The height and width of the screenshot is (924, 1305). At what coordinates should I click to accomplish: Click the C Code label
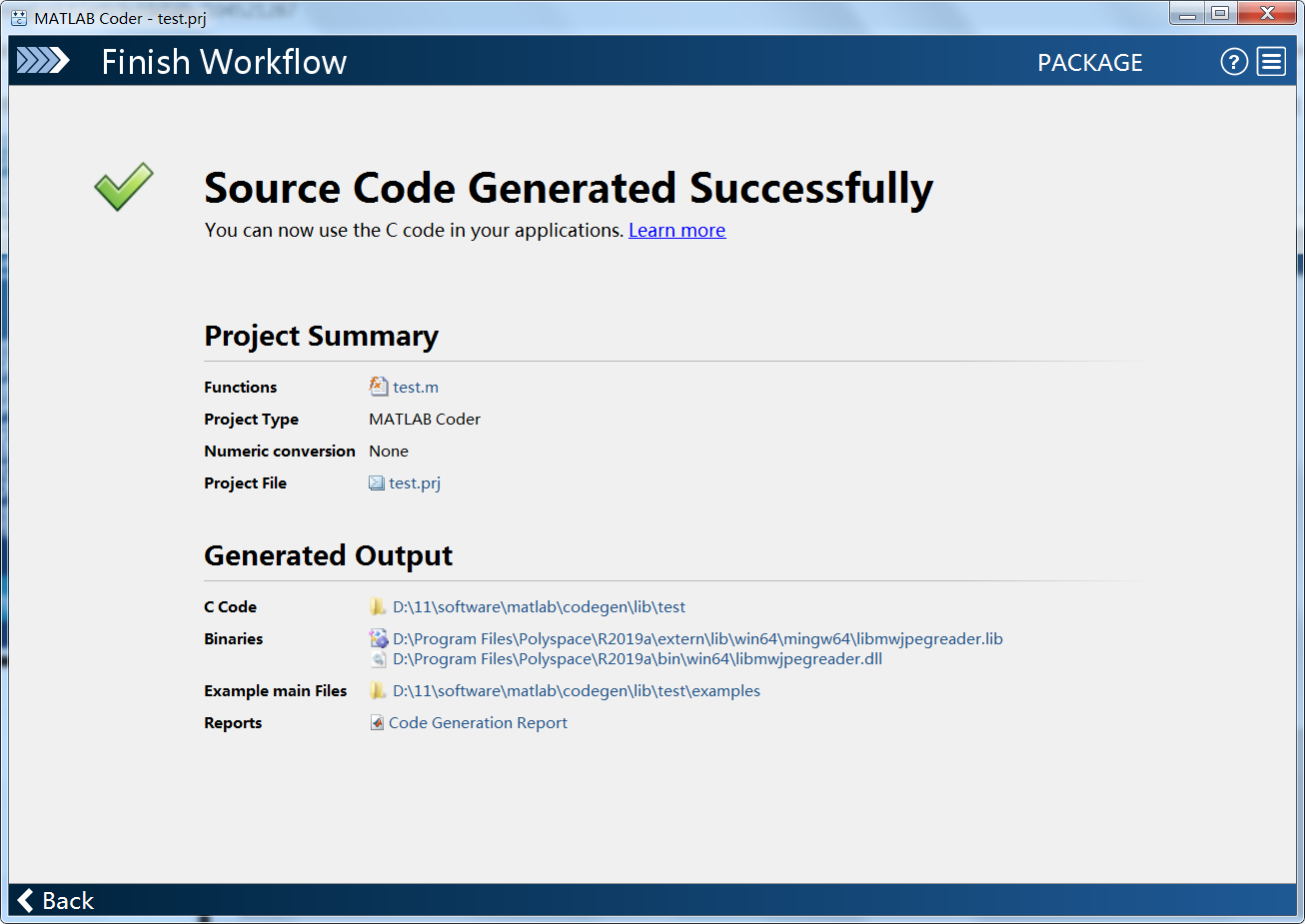point(230,607)
